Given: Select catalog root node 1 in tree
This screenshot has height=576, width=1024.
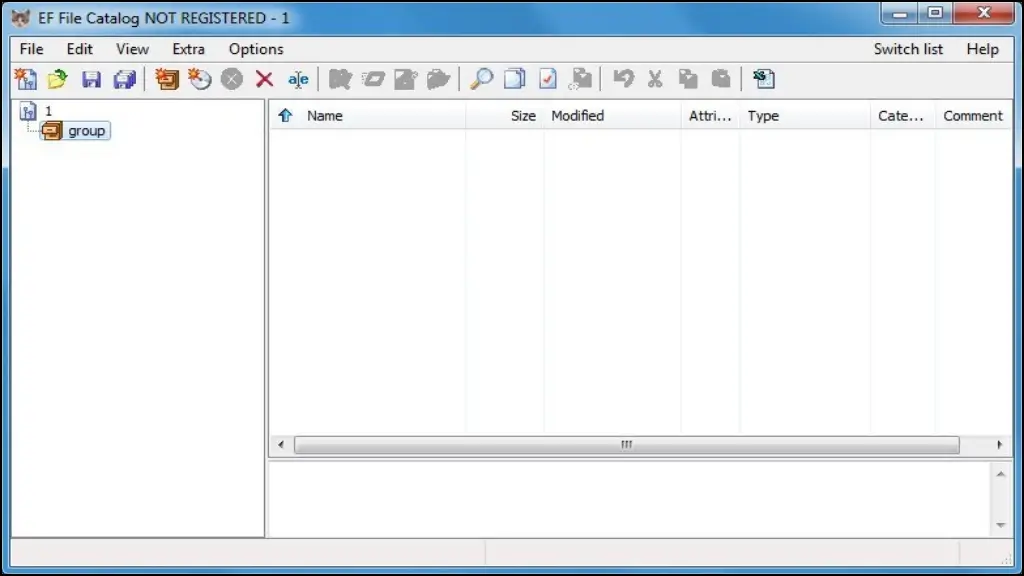Looking at the screenshot, I should [48, 112].
